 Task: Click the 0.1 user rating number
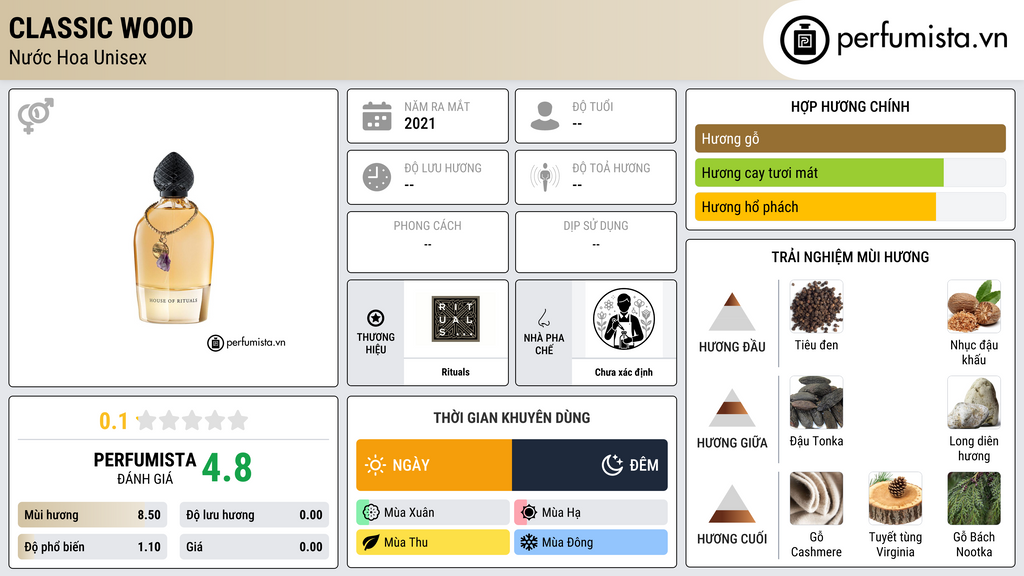[114, 421]
